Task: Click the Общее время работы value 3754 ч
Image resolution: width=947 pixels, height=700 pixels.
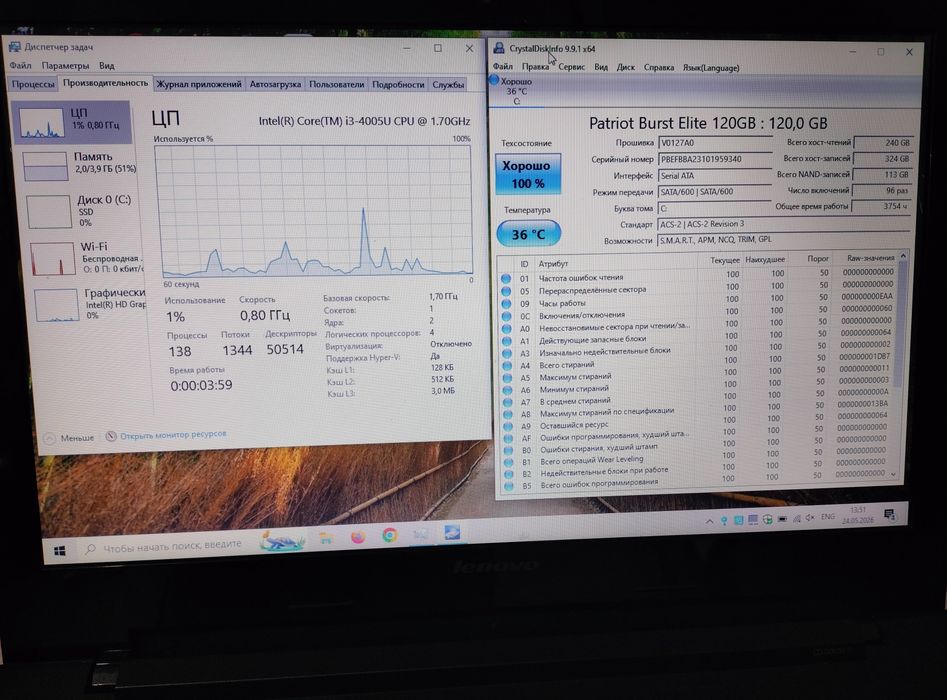Action: tap(882, 206)
